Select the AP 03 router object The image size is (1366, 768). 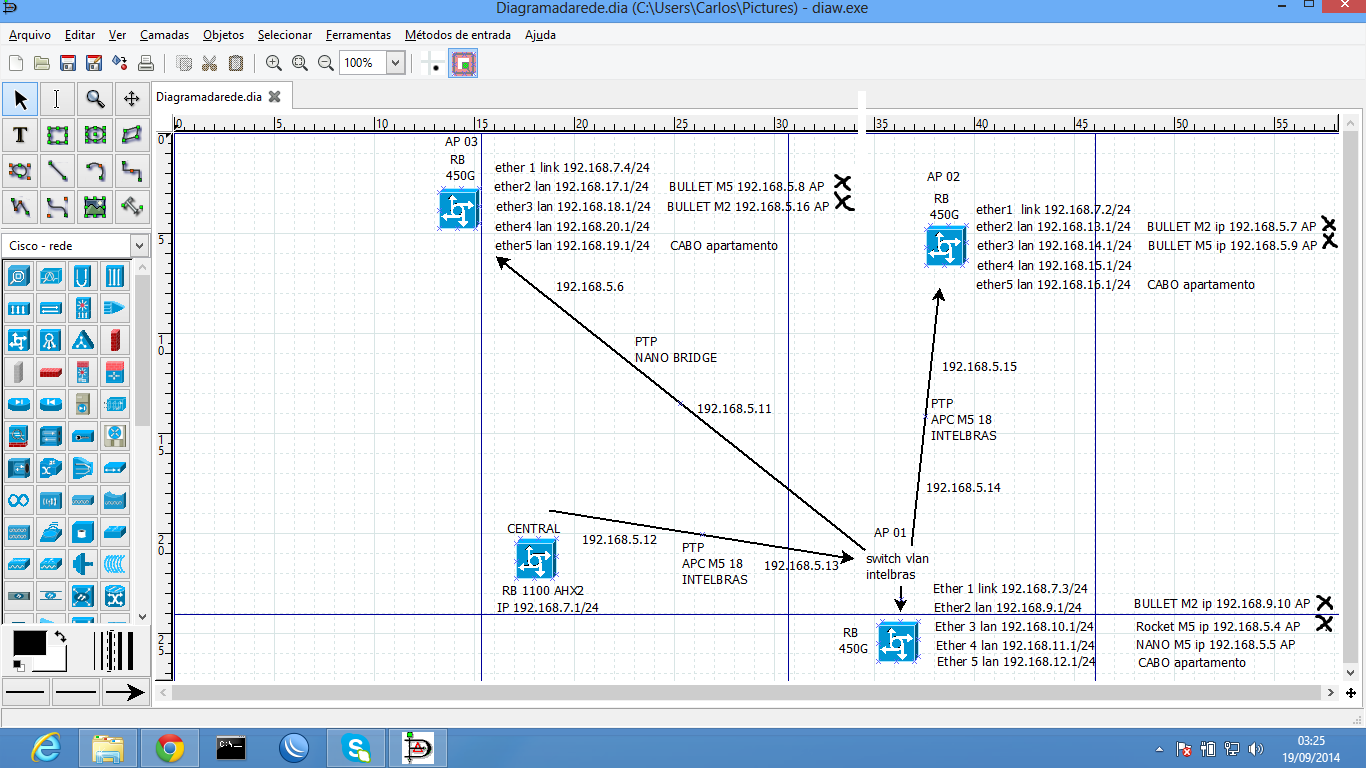459,210
